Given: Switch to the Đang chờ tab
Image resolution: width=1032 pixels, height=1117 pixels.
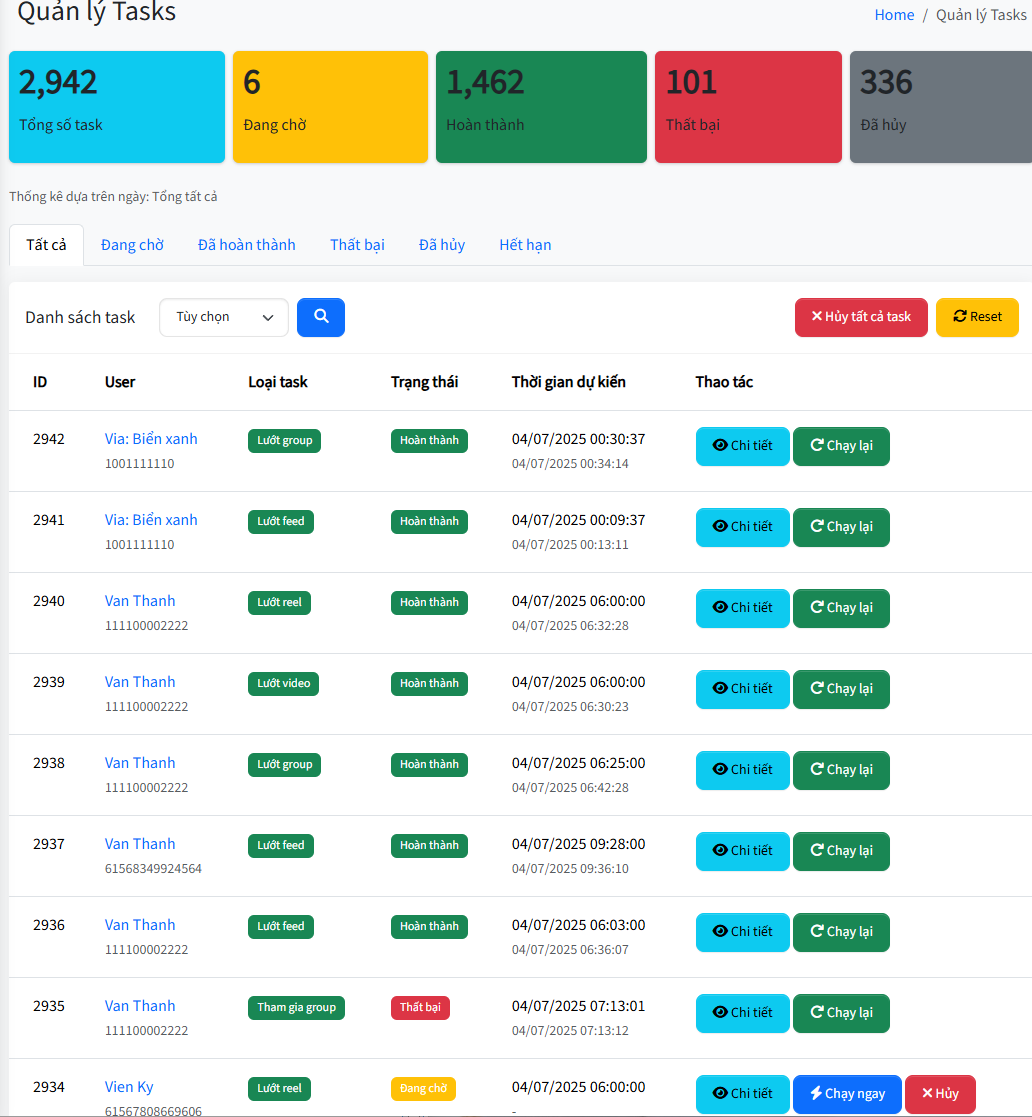Looking at the screenshot, I should [x=132, y=245].
